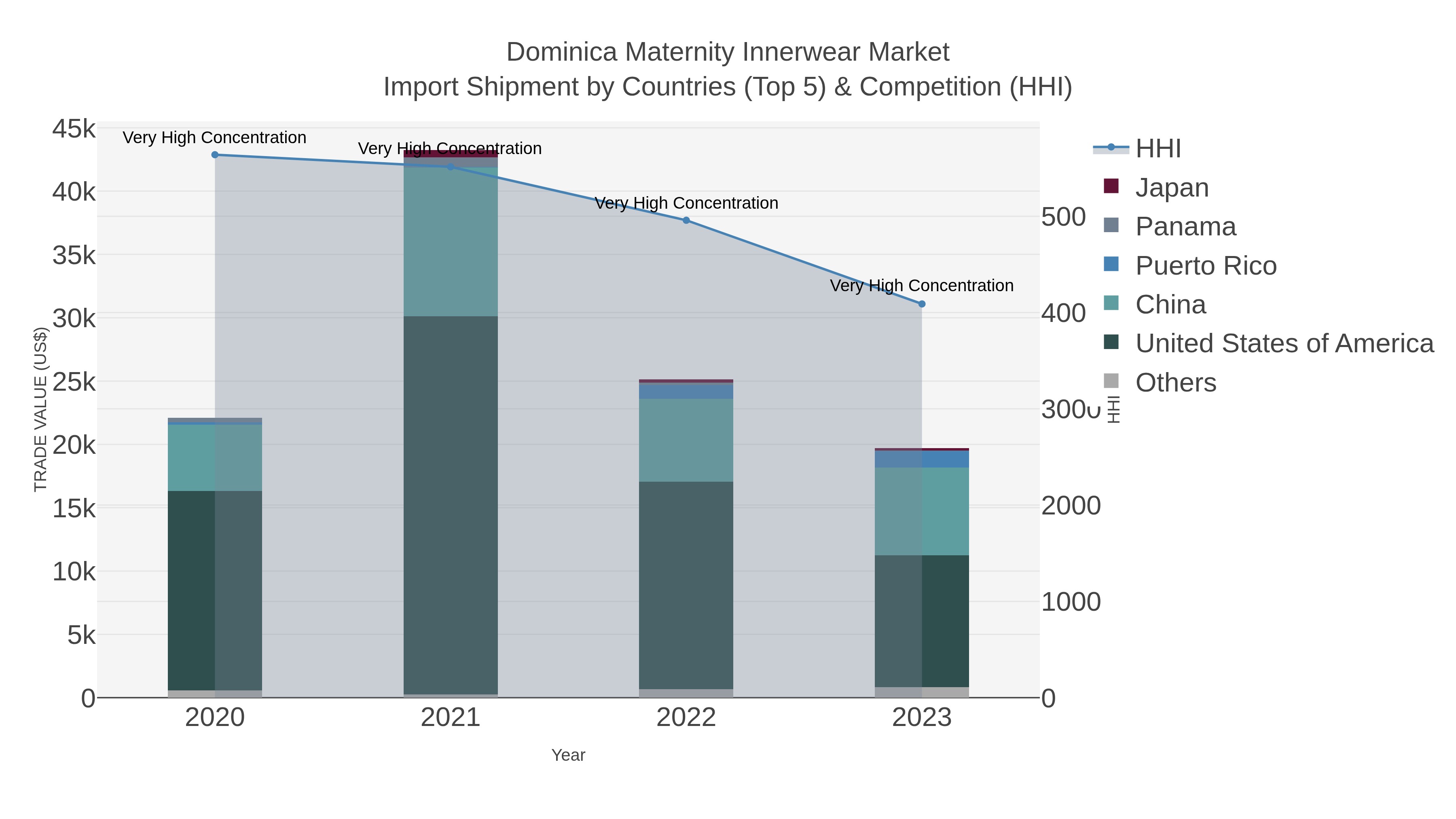Screen dimensions: 1456x819
Task: Click the 2021 x-axis year label
Action: pos(451,718)
